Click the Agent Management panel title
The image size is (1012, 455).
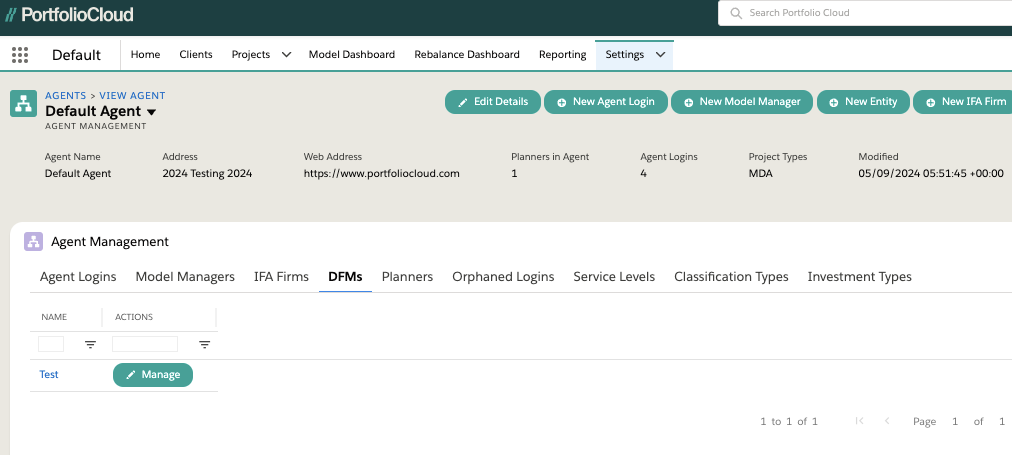pos(110,242)
